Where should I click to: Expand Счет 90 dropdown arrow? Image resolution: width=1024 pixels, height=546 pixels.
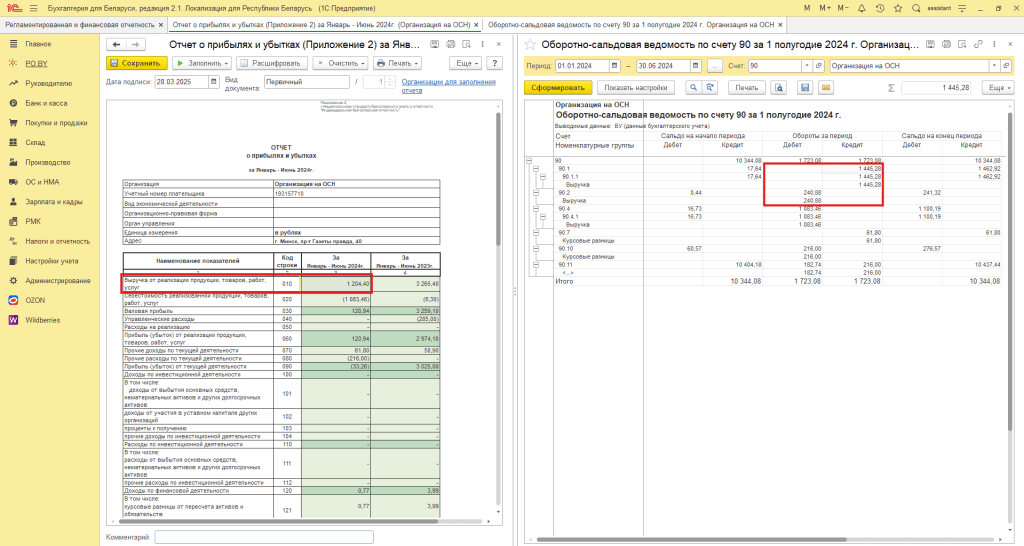[807, 66]
